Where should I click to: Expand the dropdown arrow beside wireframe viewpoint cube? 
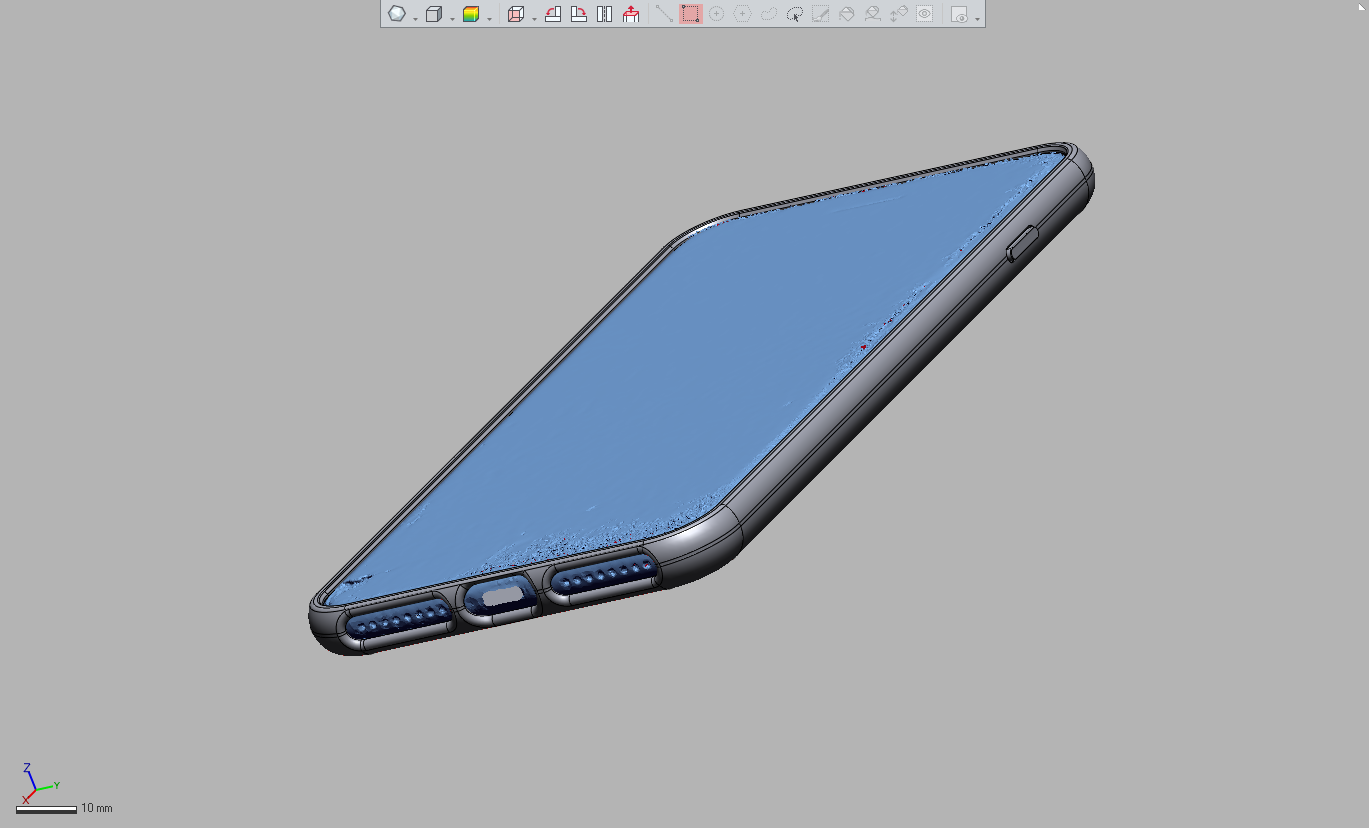point(534,18)
